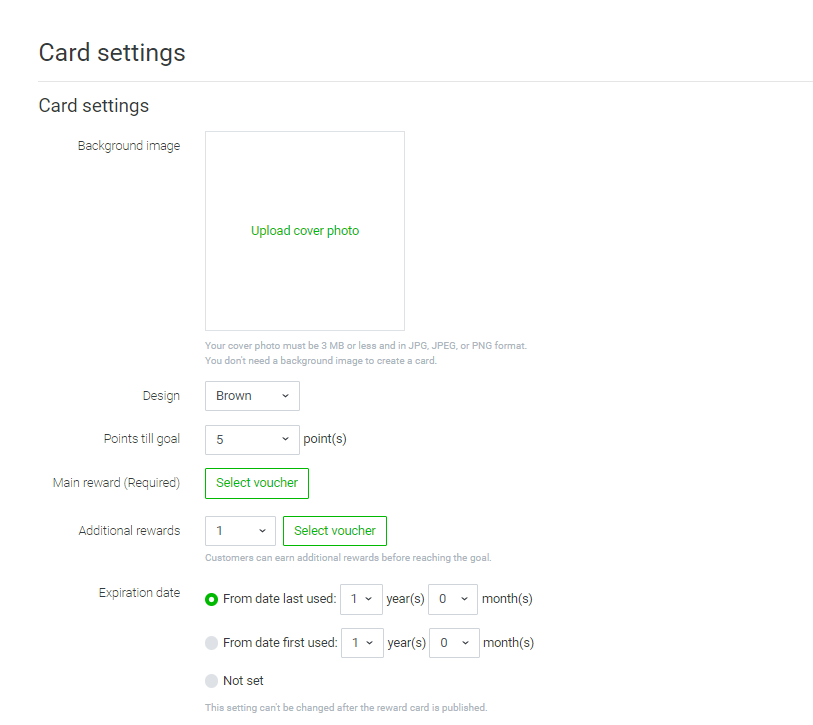The height and width of the screenshot is (725, 813).
Task: Choose 'From date first used' expiration option
Action: tap(211, 642)
